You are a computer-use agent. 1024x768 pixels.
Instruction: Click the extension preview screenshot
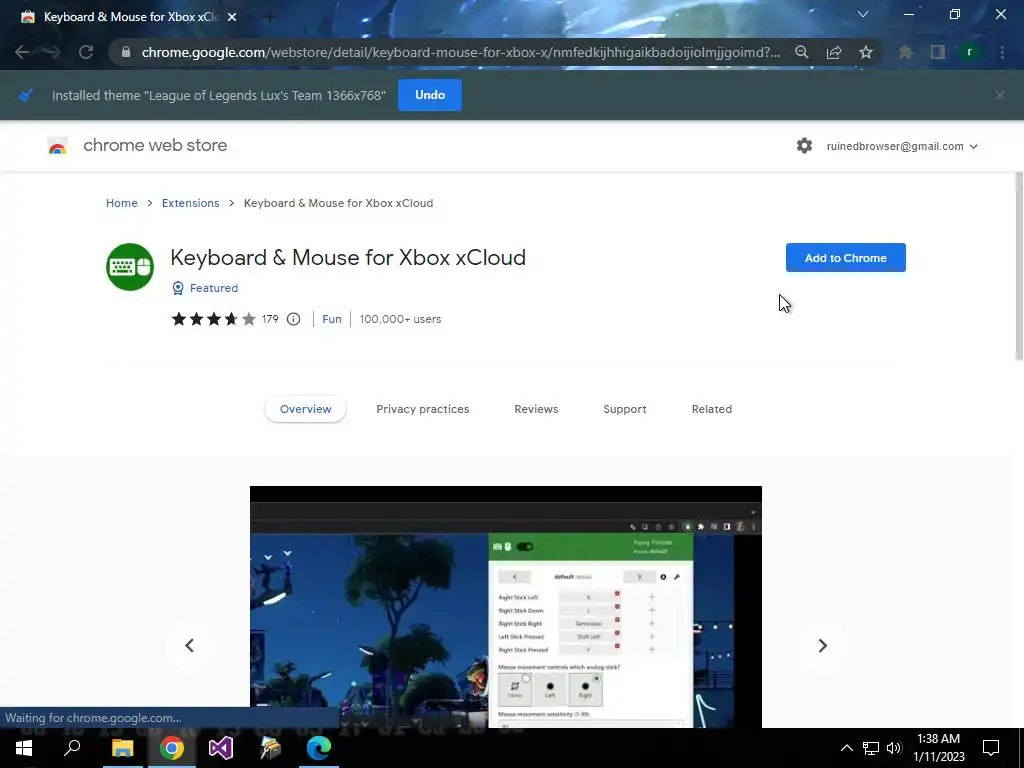pos(505,607)
